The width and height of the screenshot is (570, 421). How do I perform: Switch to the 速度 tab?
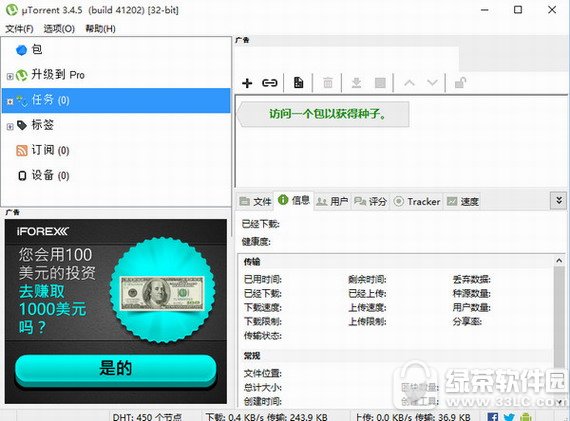[462, 201]
